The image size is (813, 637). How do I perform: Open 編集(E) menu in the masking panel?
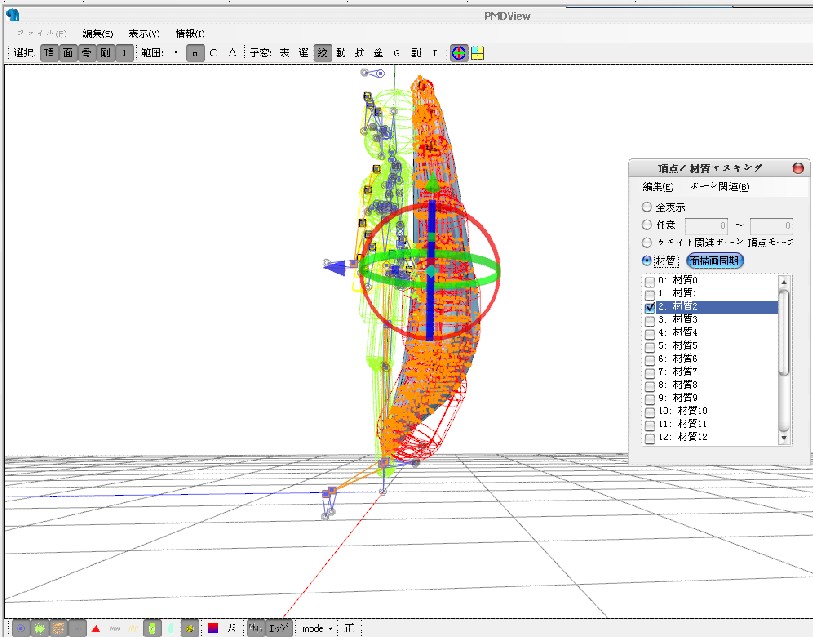tap(658, 187)
